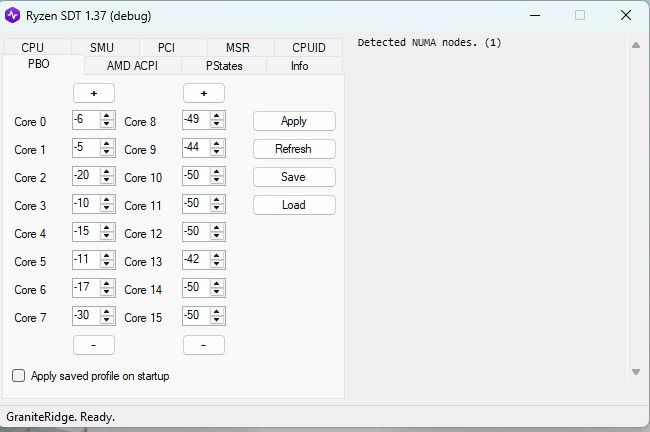The height and width of the screenshot is (432, 650).
Task: Decrease Core 7 value with down arrow
Action: [x=107, y=320]
